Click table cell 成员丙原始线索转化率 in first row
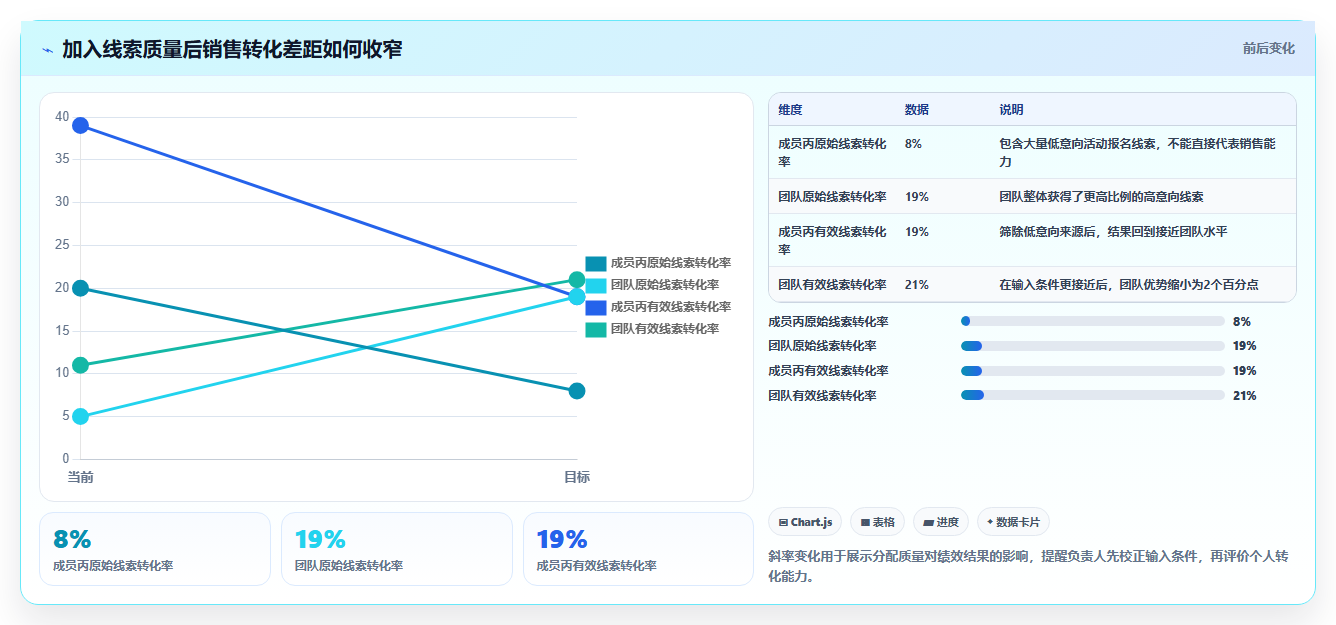Screen dimensions: 1336x625 click(x=832, y=152)
